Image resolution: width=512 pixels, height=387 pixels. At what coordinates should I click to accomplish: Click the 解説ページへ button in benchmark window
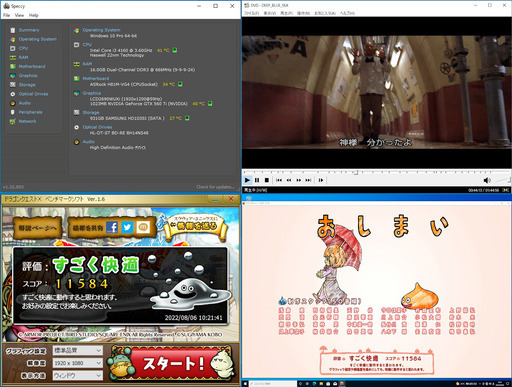coord(37,228)
